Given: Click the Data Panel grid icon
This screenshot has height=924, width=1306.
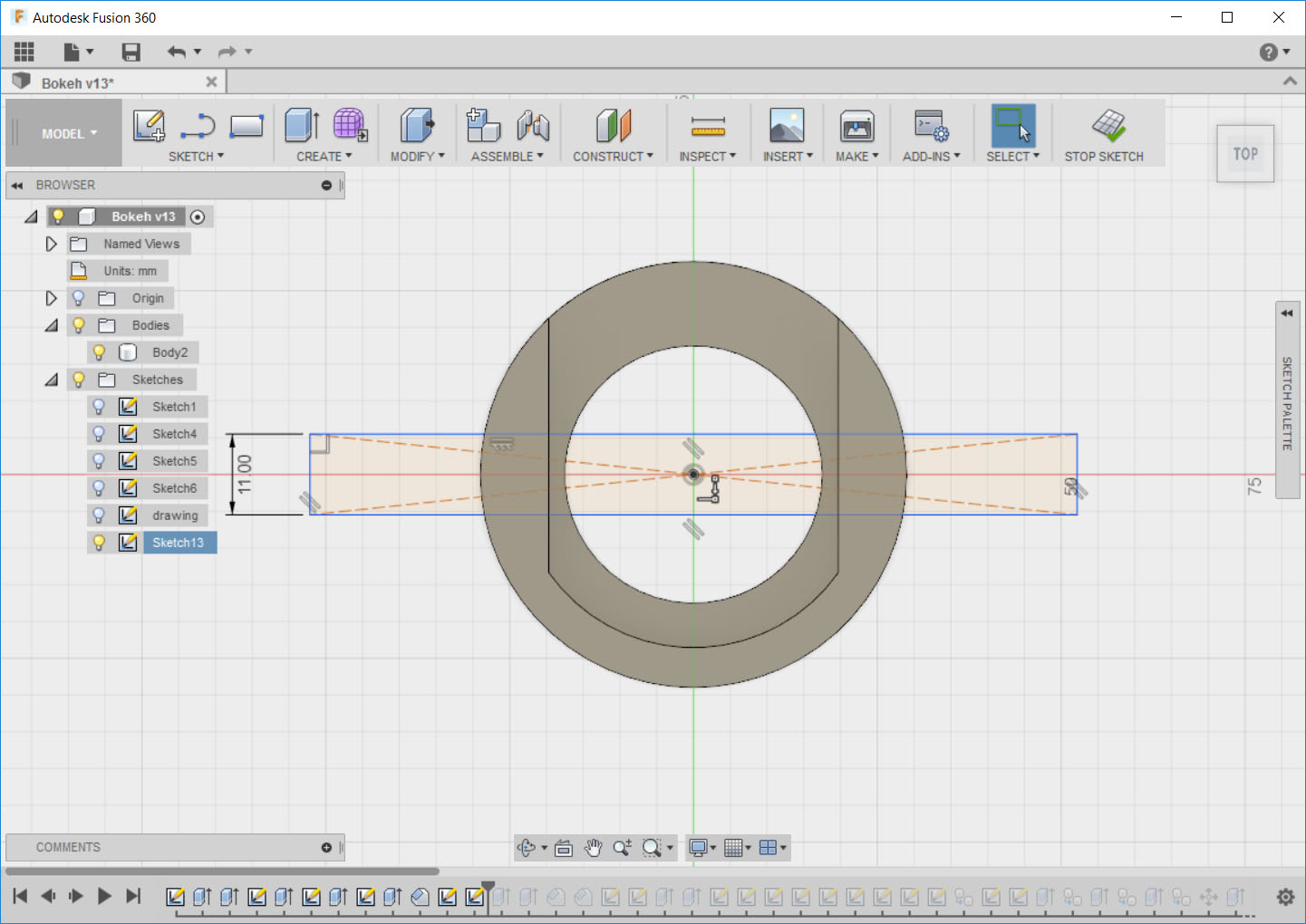Looking at the screenshot, I should pos(24,53).
